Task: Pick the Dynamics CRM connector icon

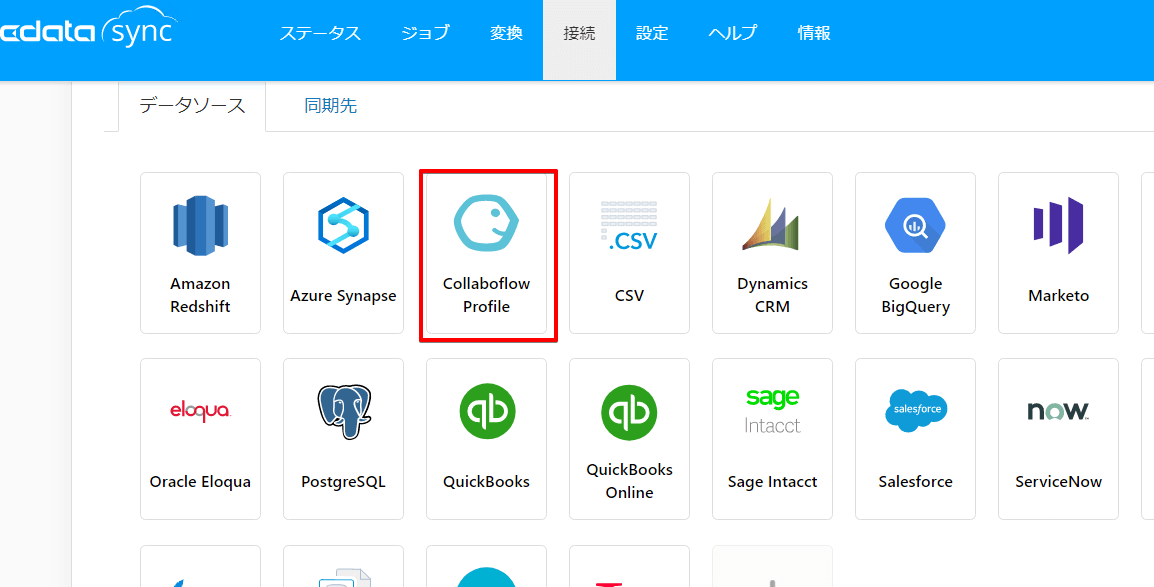Action: pyautogui.click(x=772, y=224)
